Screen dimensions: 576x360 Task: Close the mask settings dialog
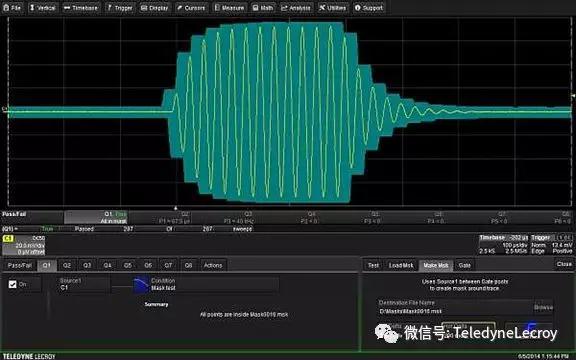(x=564, y=264)
